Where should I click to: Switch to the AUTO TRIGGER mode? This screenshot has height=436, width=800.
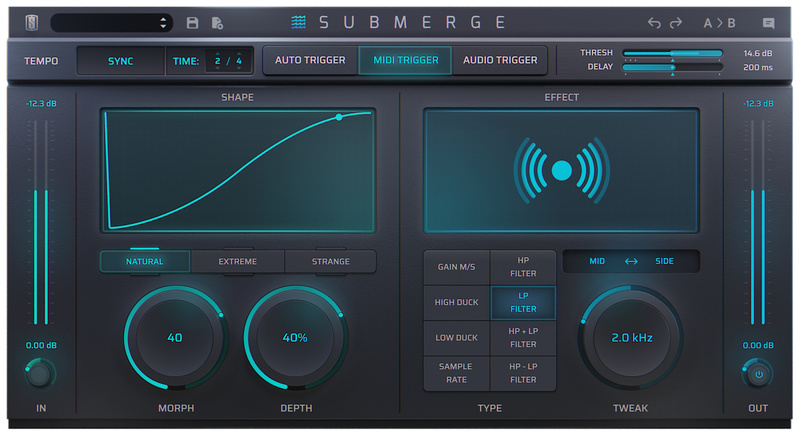(x=310, y=60)
